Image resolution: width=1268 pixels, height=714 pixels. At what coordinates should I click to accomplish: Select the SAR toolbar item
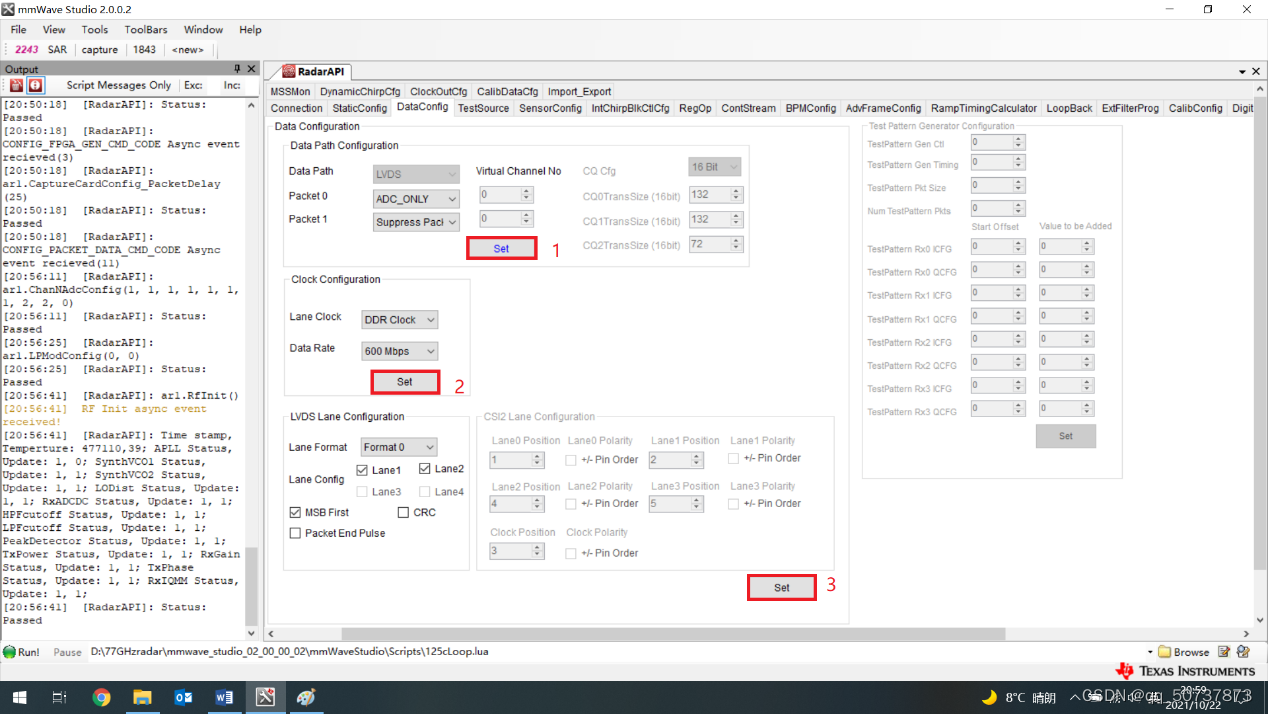[58, 49]
